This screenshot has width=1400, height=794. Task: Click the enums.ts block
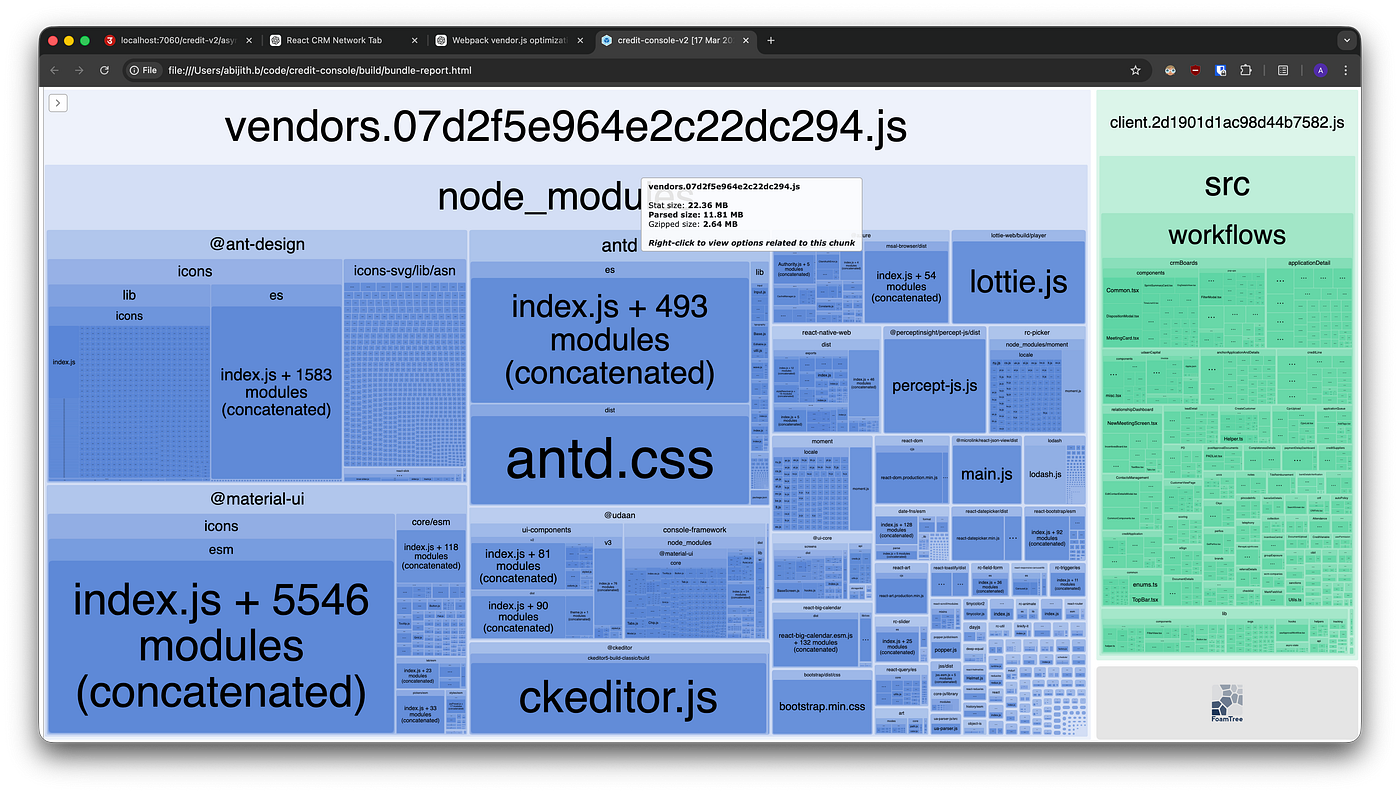1146,584
